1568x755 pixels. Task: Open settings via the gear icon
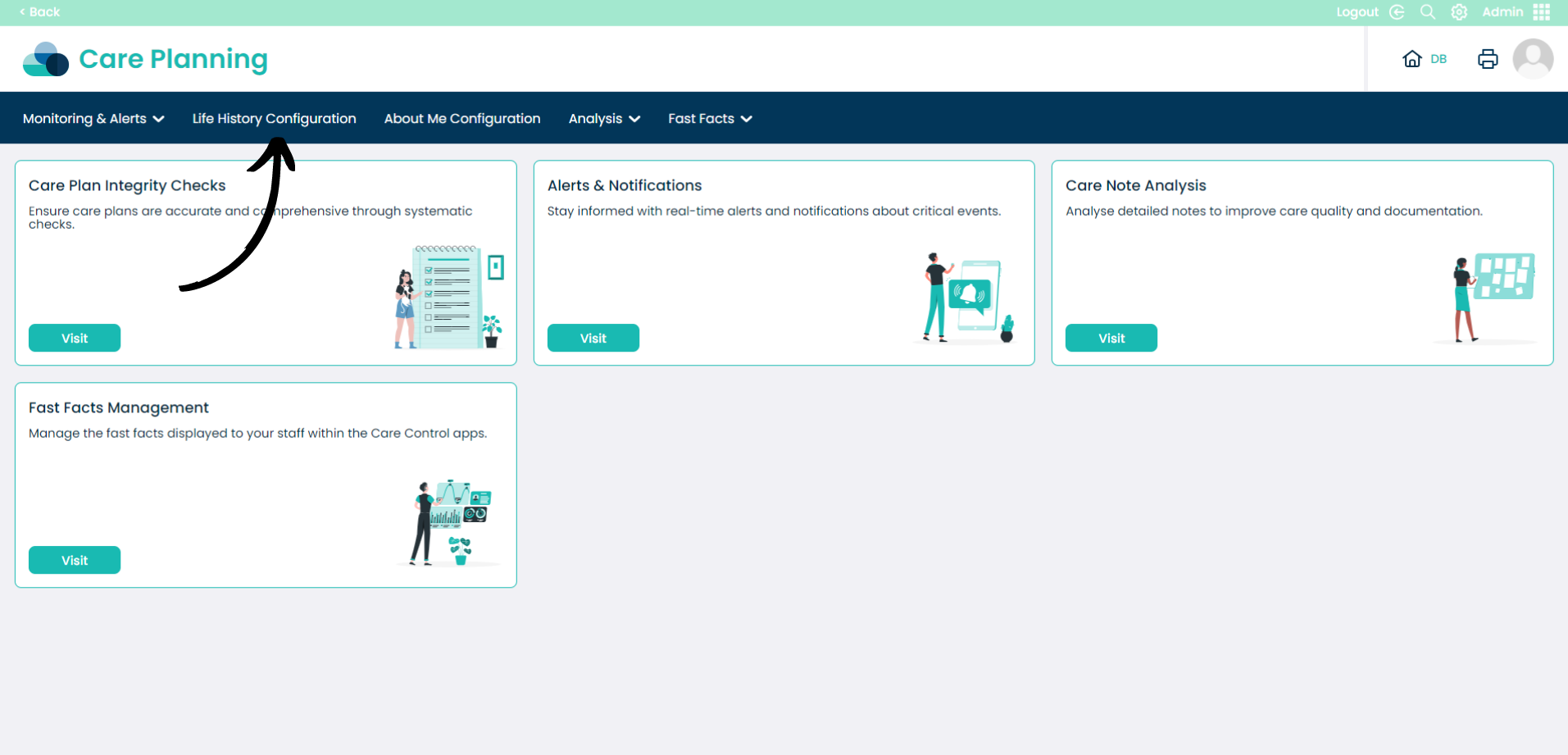click(1459, 12)
